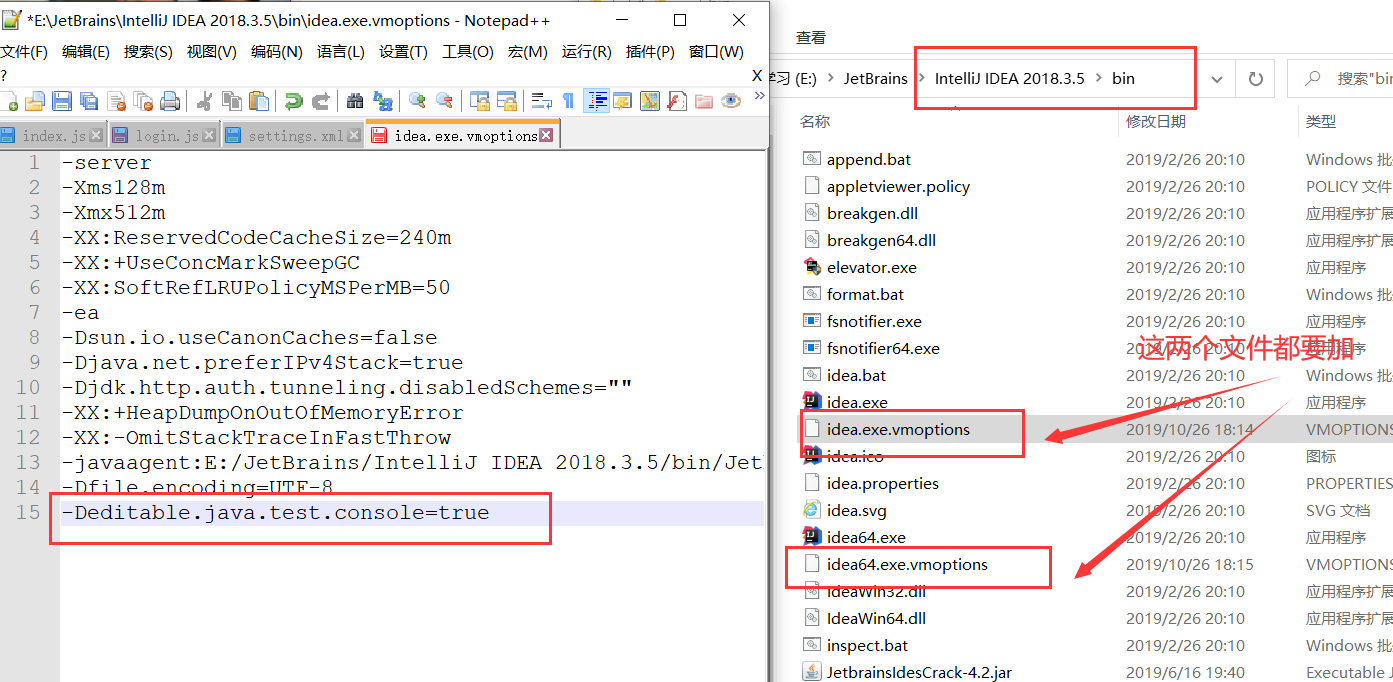Show the Document Map panel icon
1393x682 pixels.
650,101
